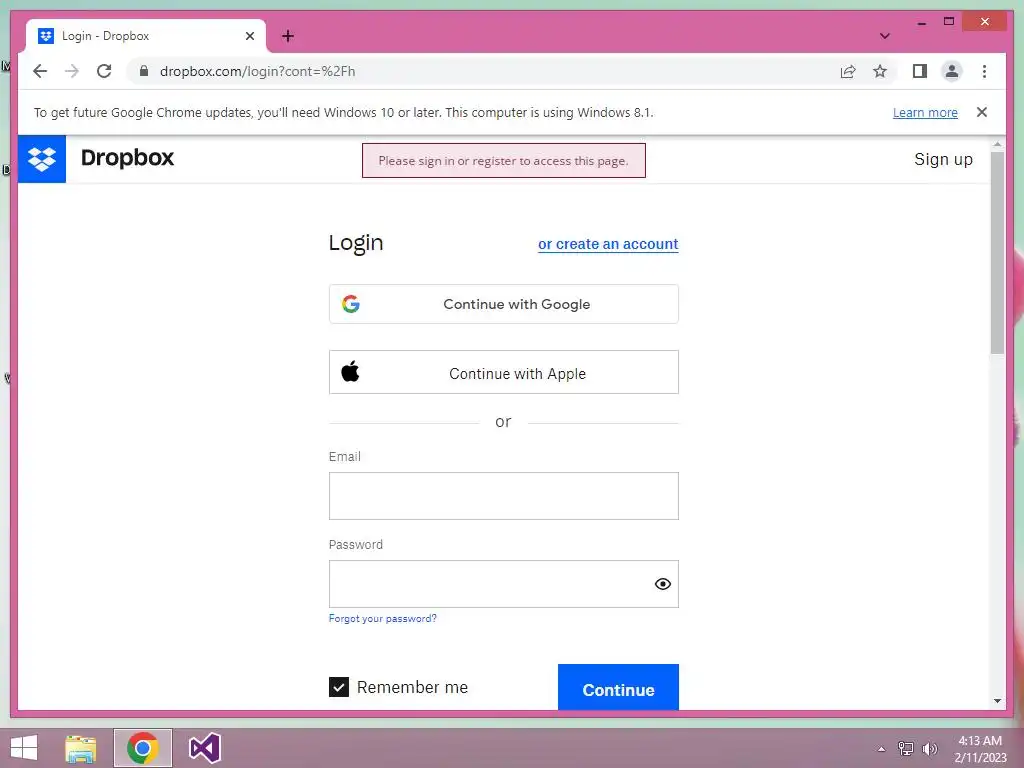Go back using the browser back arrow
The height and width of the screenshot is (768, 1024).
pyautogui.click(x=40, y=71)
